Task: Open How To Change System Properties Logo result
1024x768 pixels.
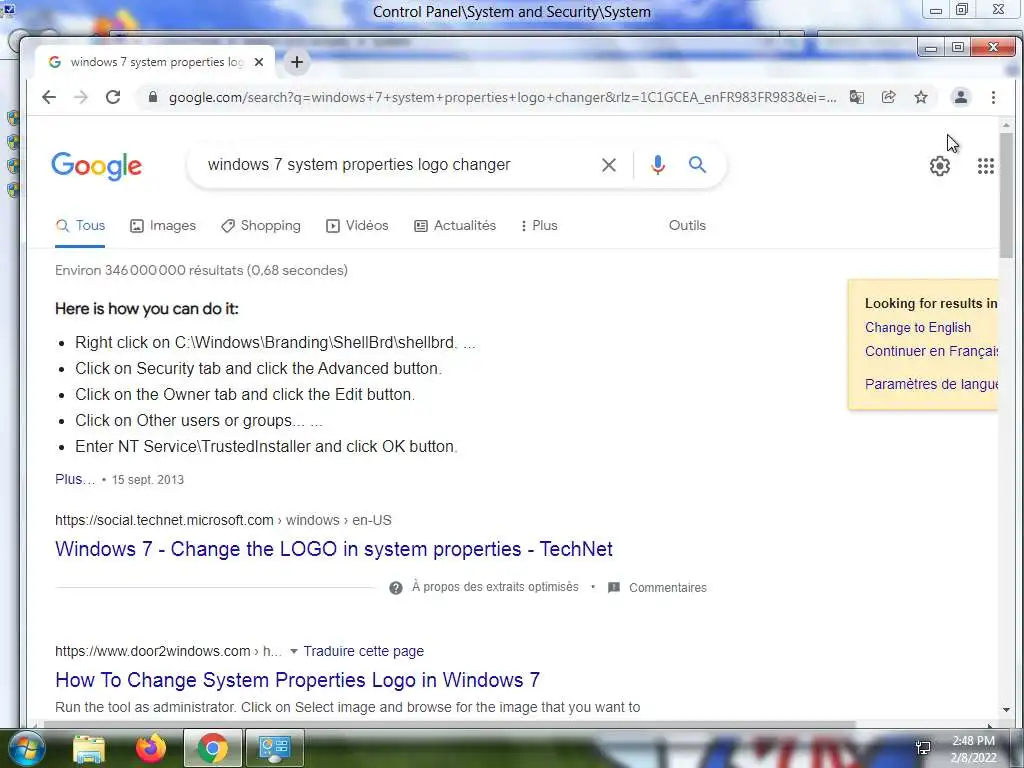Action: point(297,680)
